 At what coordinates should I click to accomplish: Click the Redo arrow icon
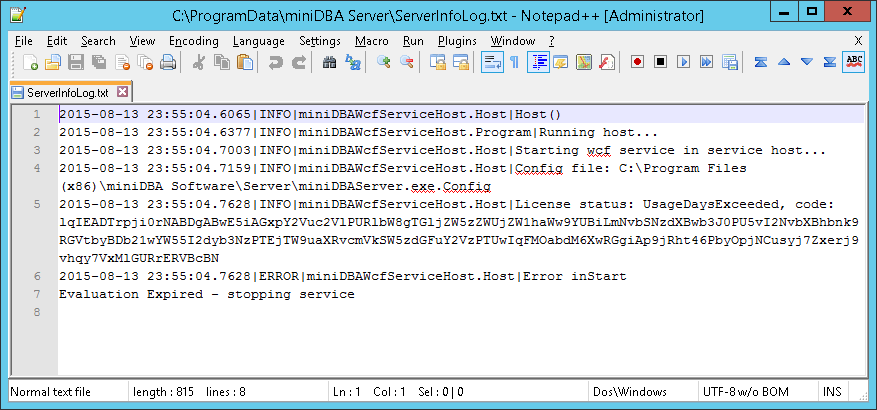point(299,62)
